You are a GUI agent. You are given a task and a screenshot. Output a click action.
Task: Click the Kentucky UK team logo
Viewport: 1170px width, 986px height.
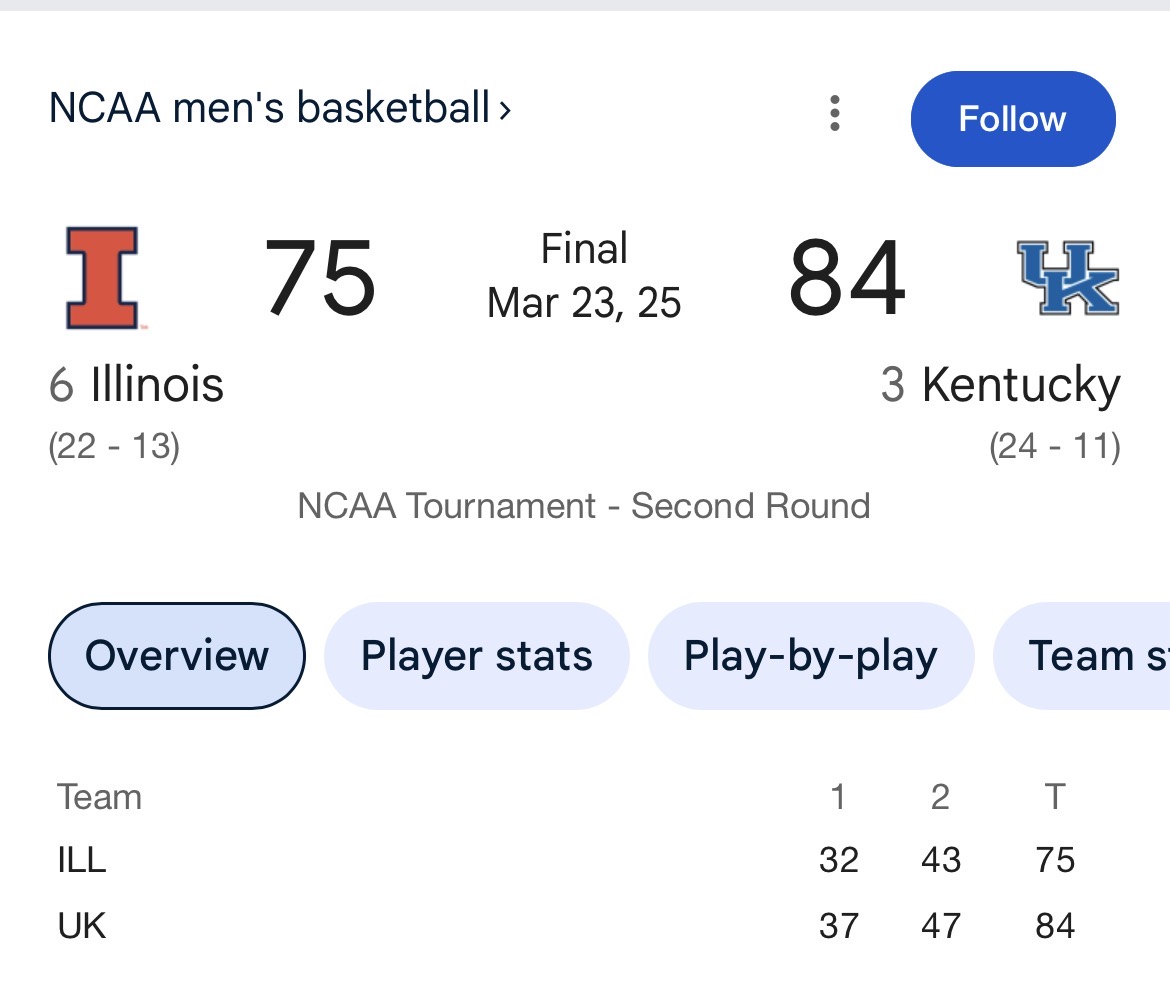point(1068,278)
